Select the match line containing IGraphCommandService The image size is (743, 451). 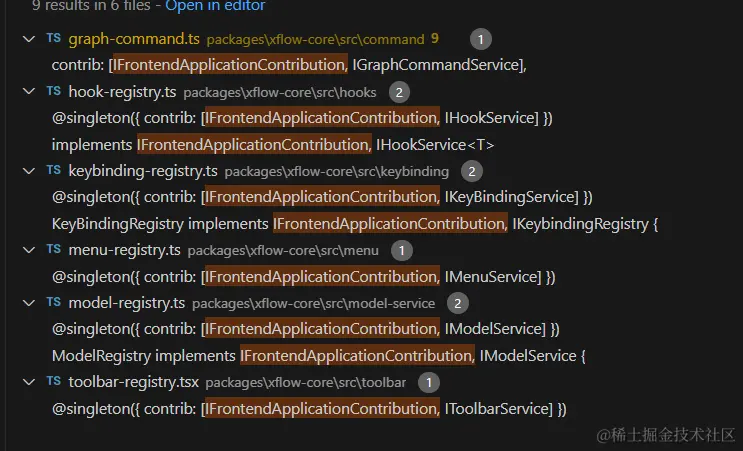(289, 65)
